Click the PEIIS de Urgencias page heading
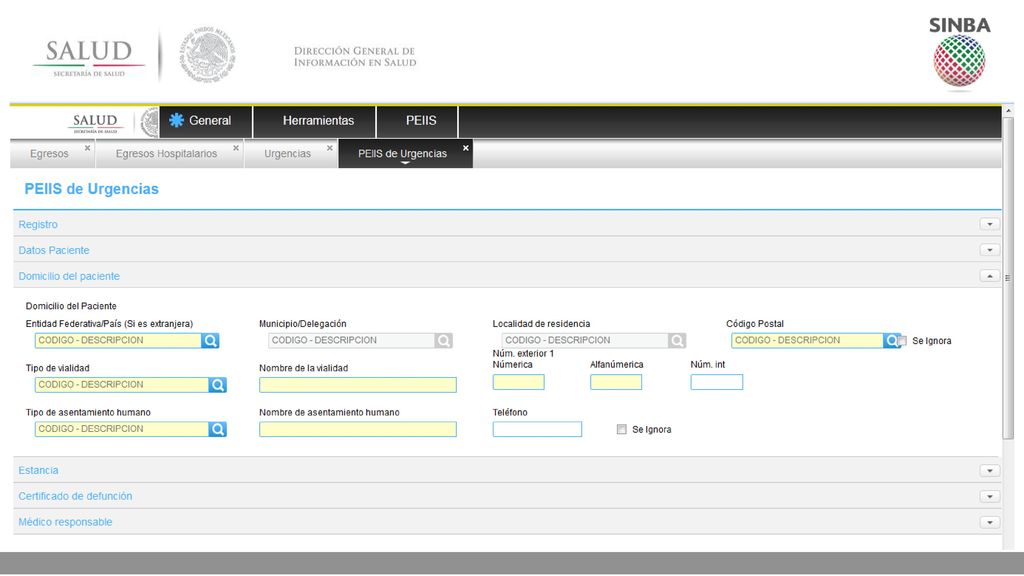 (91, 189)
